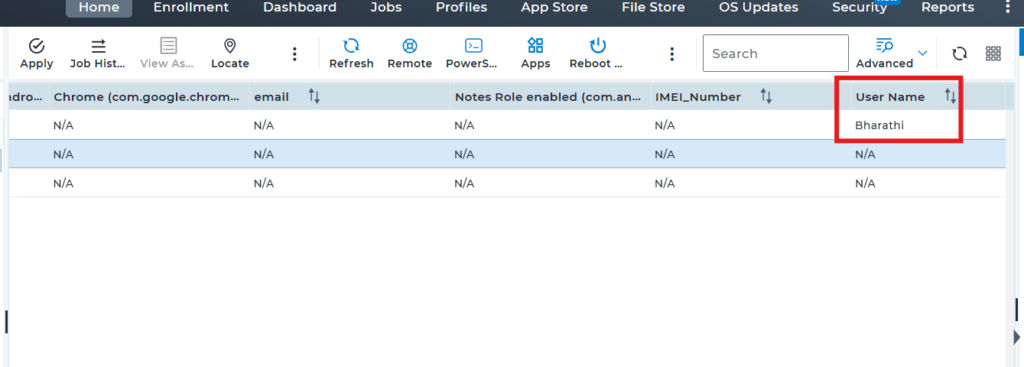
Task: Sort by User Name column arrows
Action: click(950, 97)
